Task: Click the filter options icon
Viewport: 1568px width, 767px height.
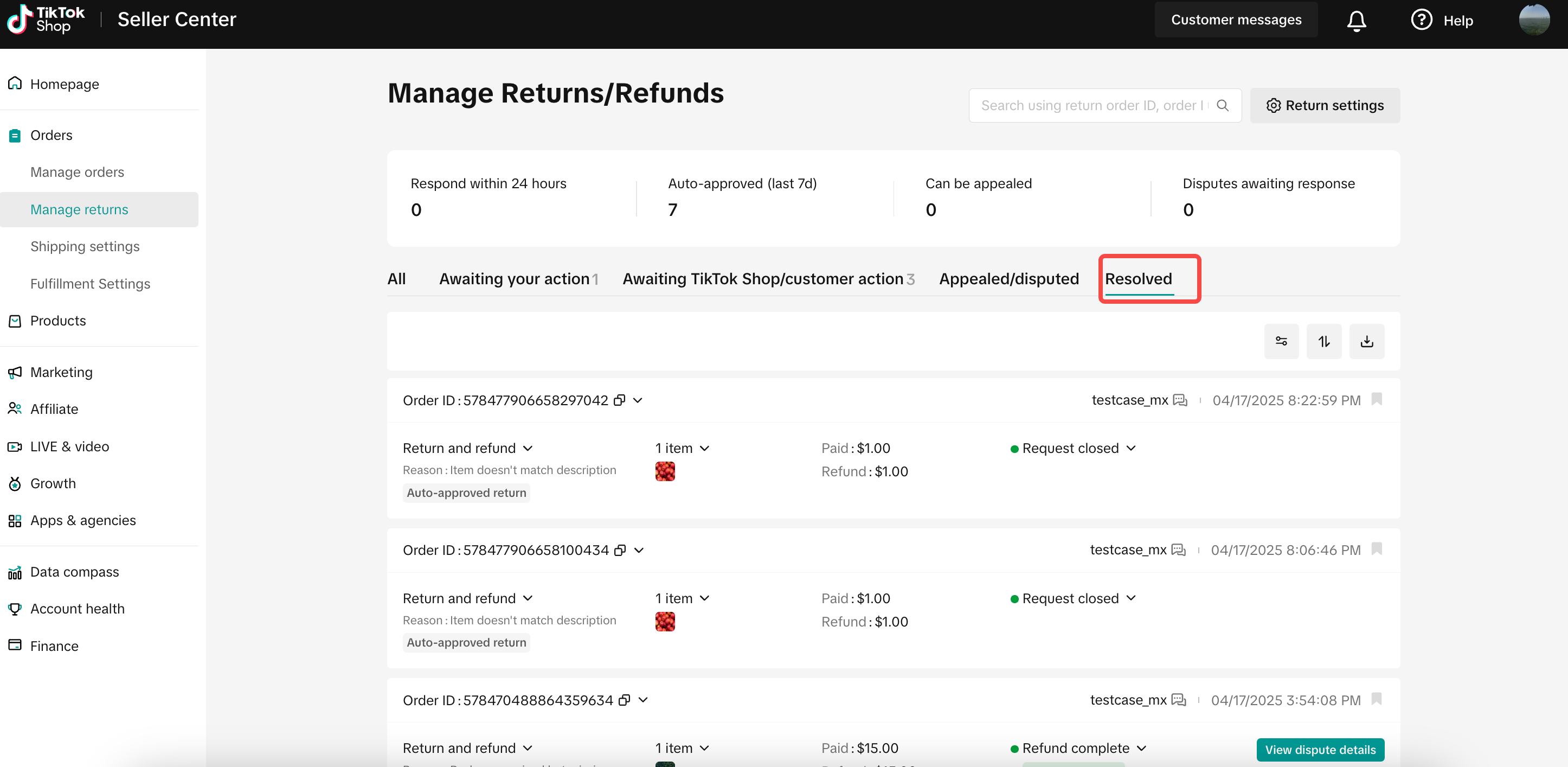Action: pos(1281,341)
